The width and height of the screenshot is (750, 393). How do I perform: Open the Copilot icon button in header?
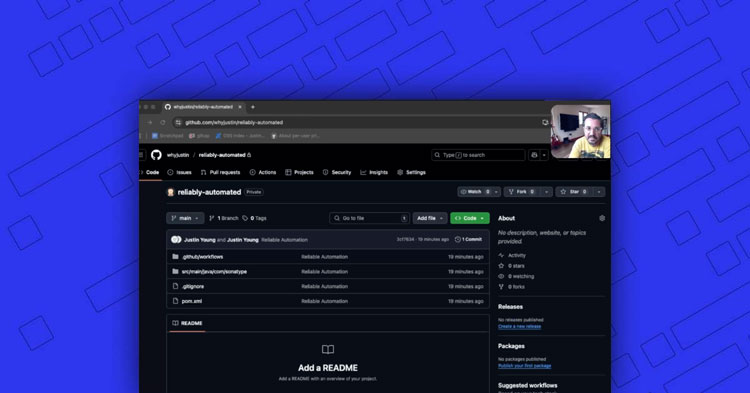(x=534, y=155)
